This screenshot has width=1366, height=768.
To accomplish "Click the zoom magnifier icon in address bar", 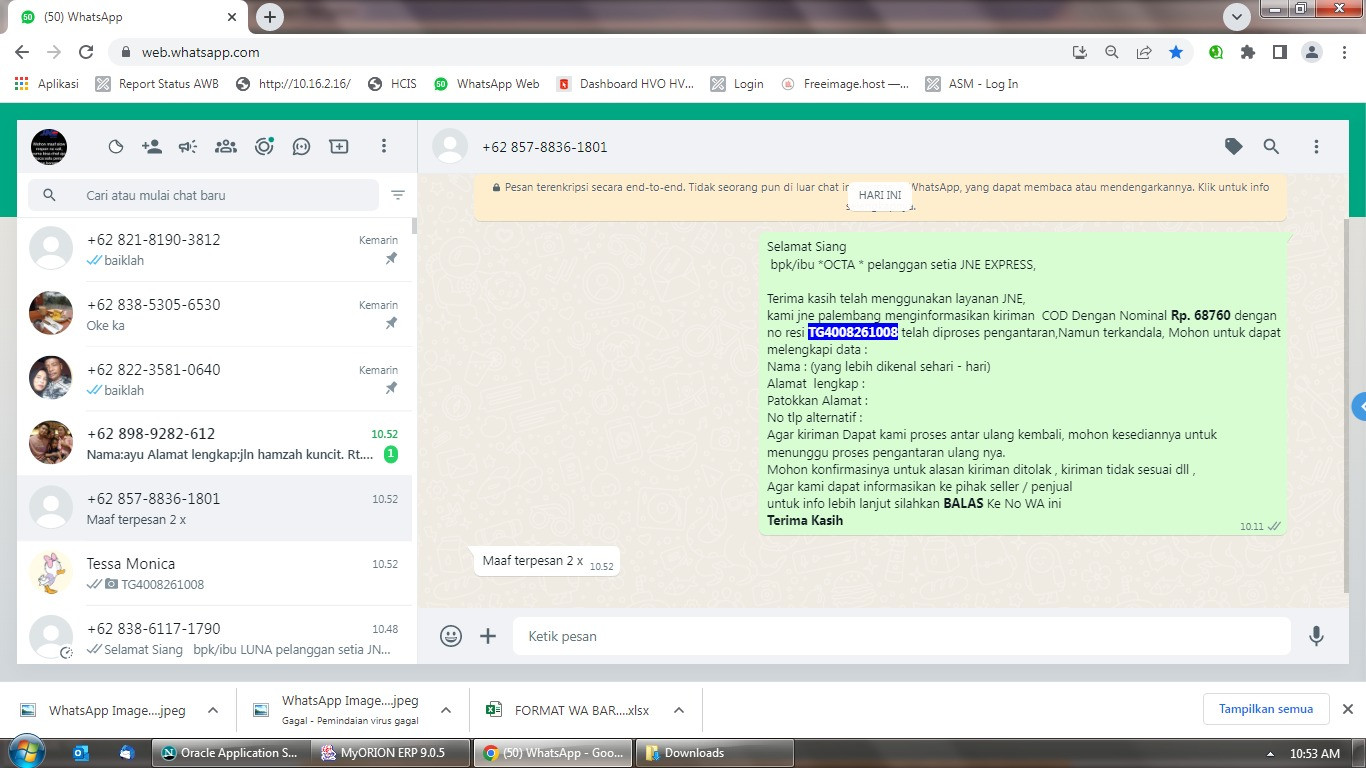I will tap(1111, 52).
